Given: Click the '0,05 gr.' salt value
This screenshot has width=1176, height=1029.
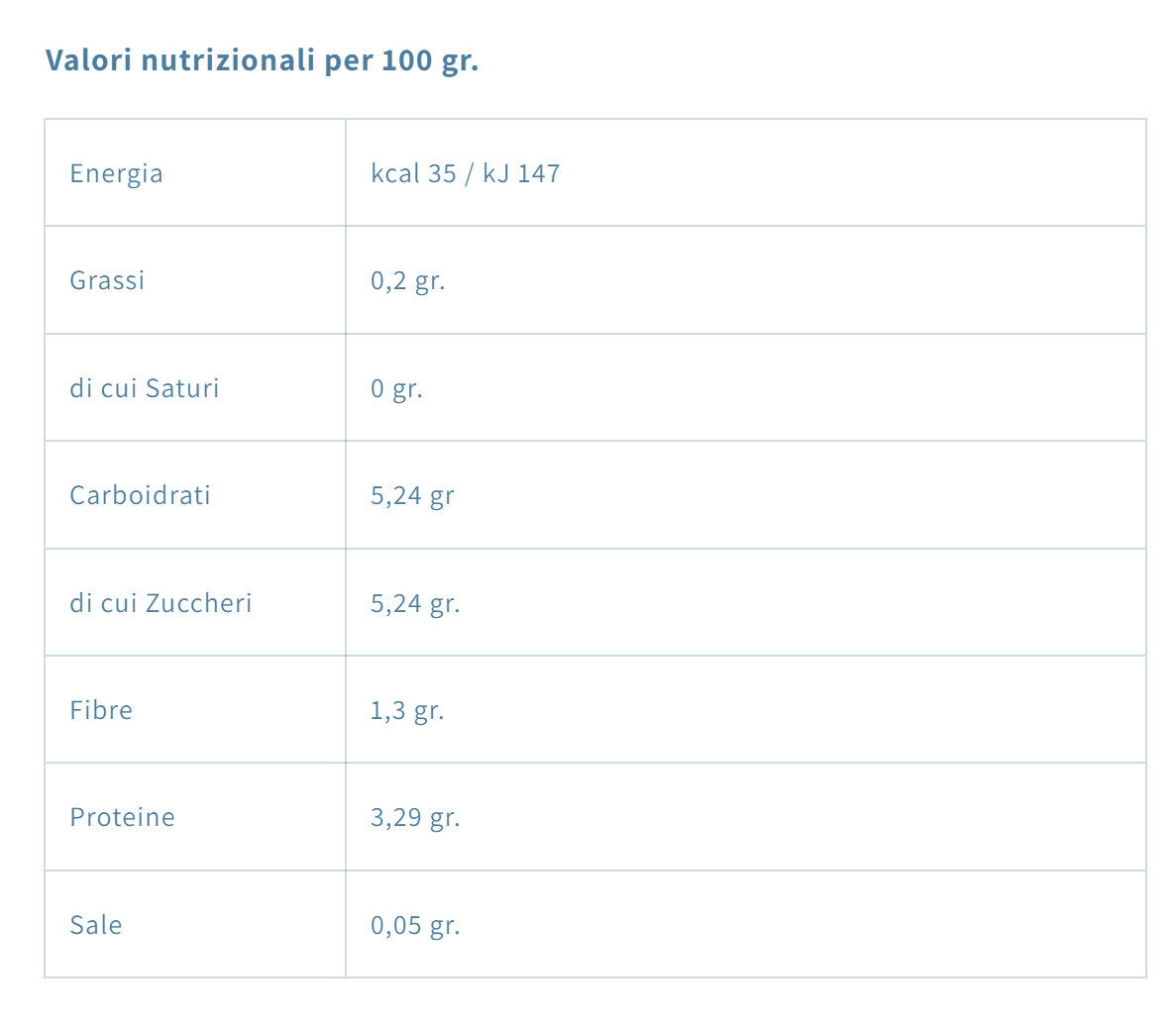Looking at the screenshot, I should click(415, 925).
